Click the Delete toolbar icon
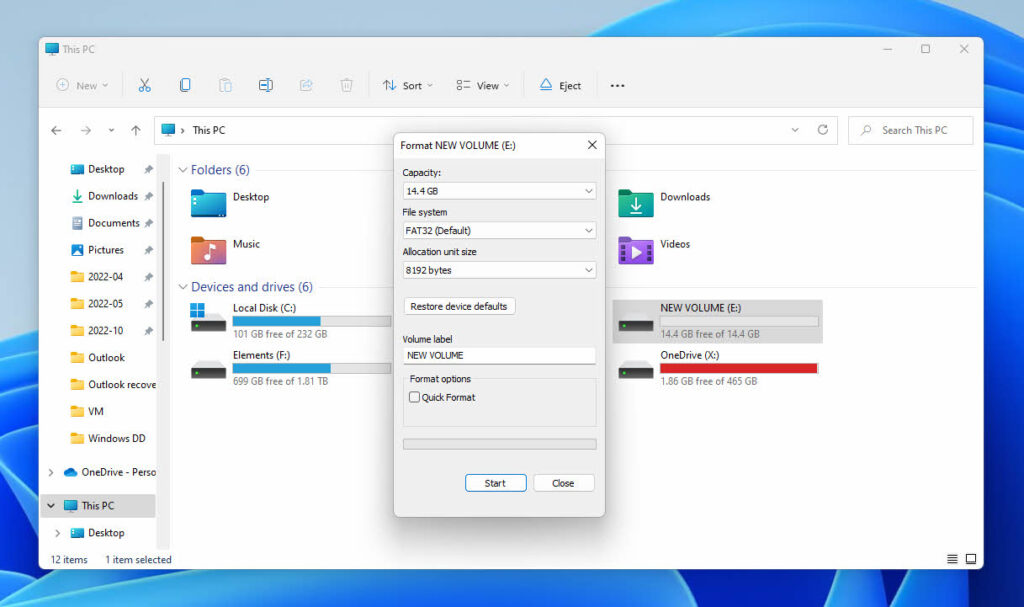The width and height of the screenshot is (1024, 607). click(346, 85)
